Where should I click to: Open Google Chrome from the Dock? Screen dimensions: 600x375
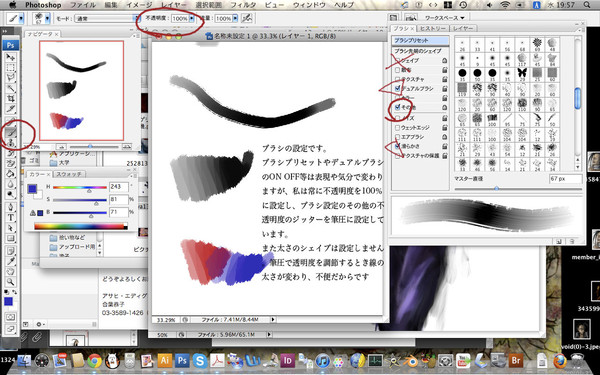coord(95,360)
